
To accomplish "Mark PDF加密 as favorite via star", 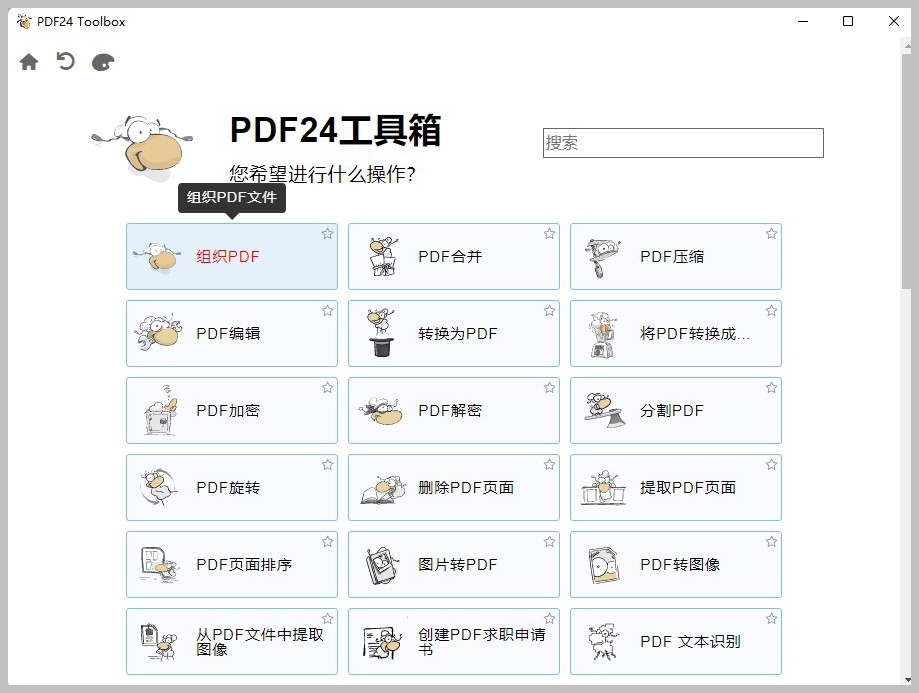I will (x=327, y=388).
